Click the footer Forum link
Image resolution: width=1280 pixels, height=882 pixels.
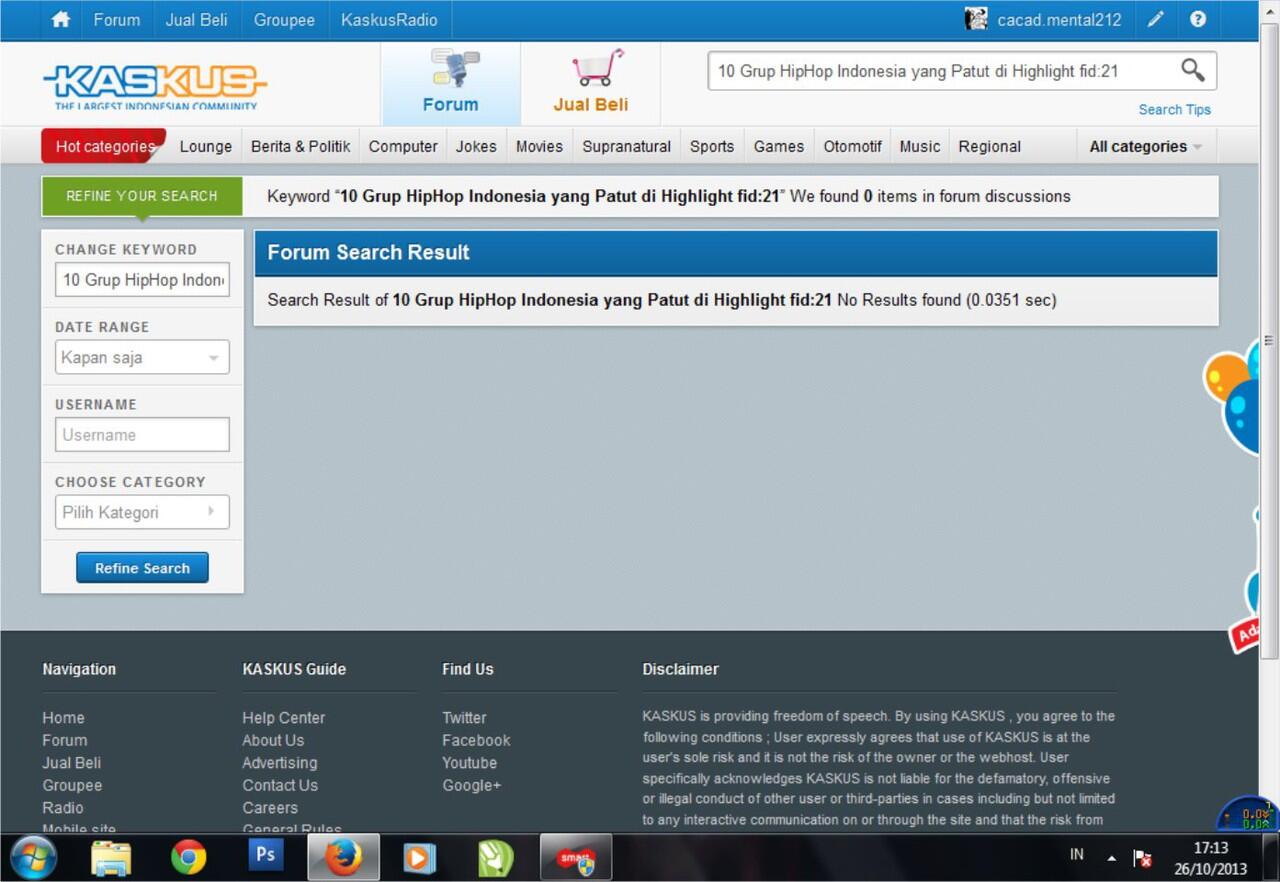65,740
